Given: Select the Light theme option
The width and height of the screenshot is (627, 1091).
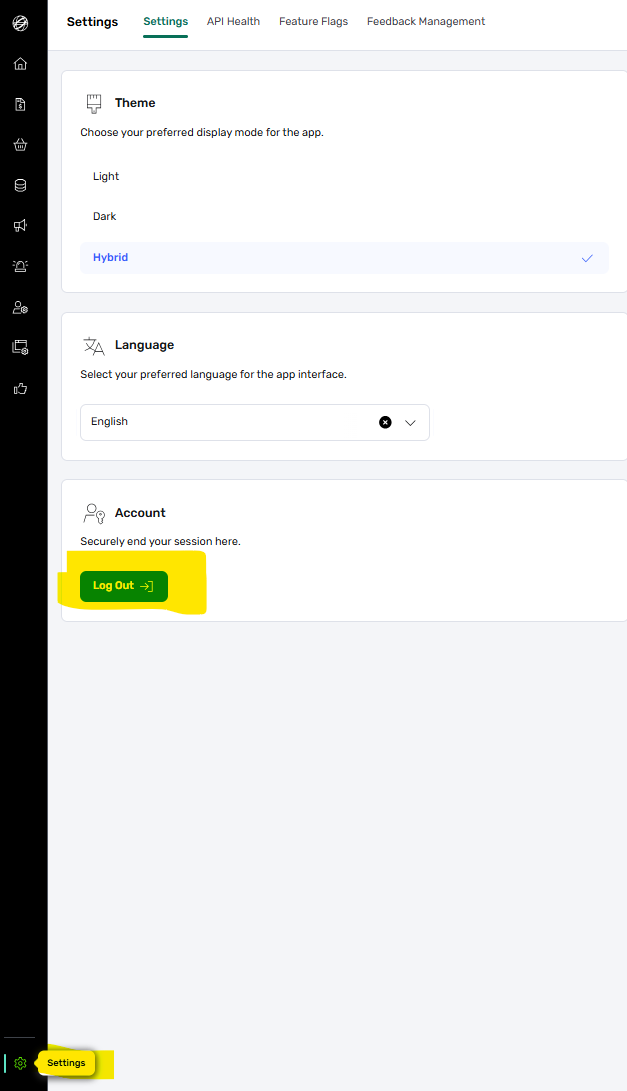Looking at the screenshot, I should [344, 177].
